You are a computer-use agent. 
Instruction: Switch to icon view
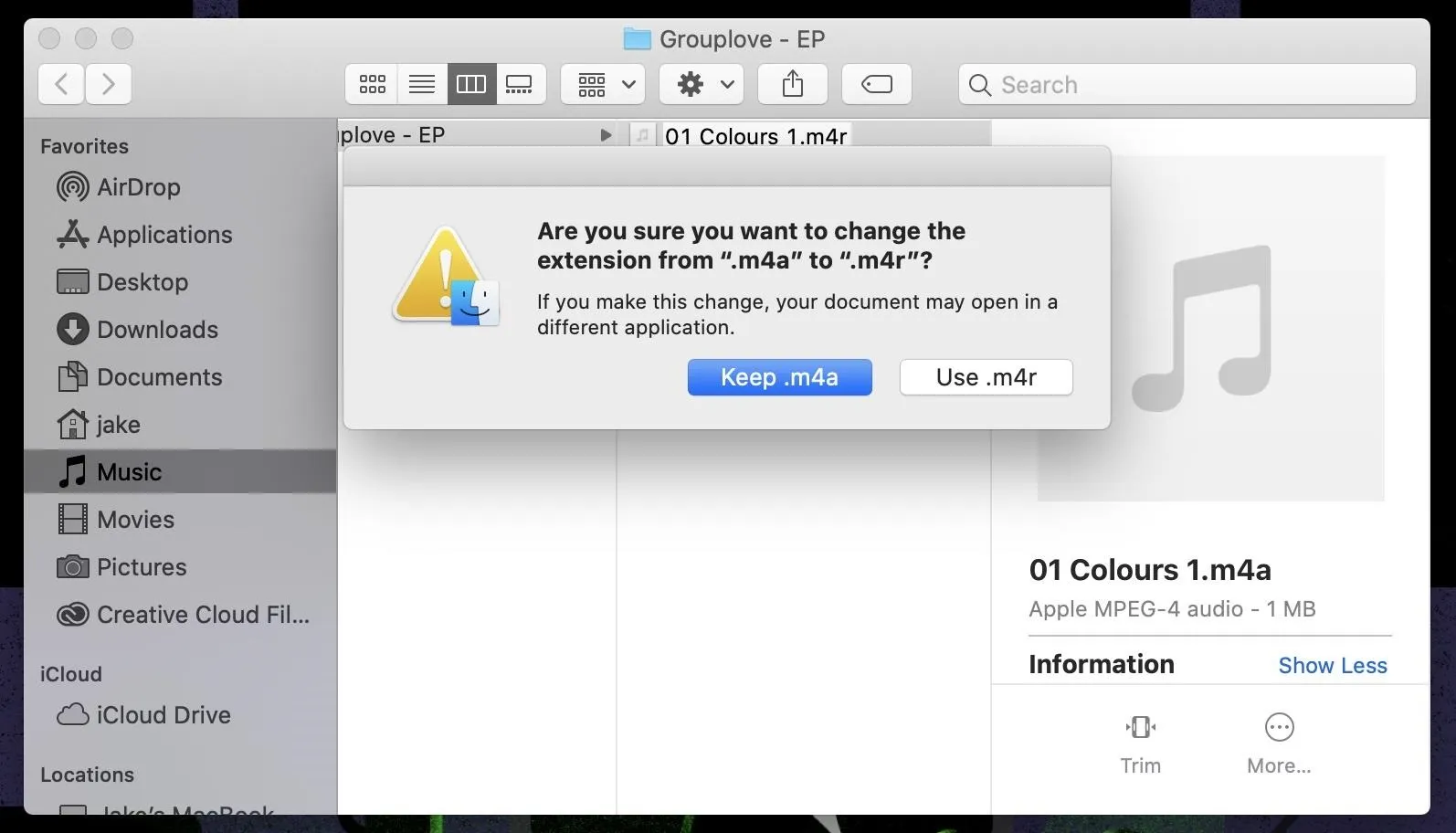(372, 84)
